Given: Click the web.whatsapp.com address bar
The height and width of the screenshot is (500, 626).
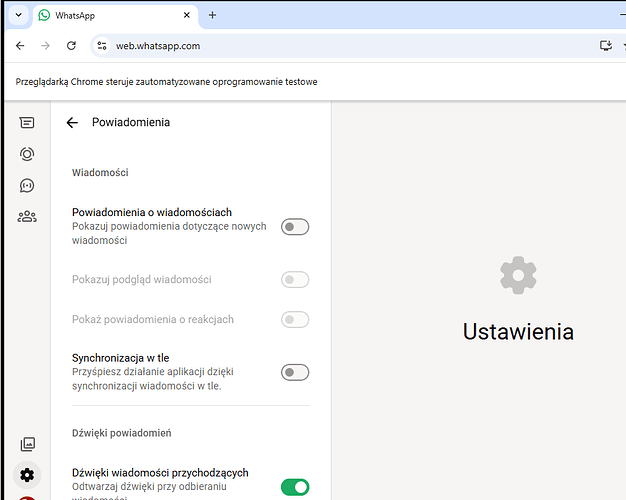Looking at the screenshot, I should point(300,46).
